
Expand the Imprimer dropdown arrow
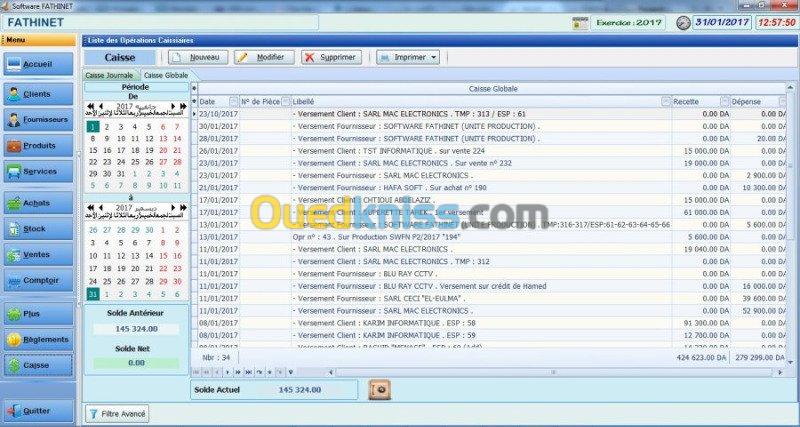[434, 58]
